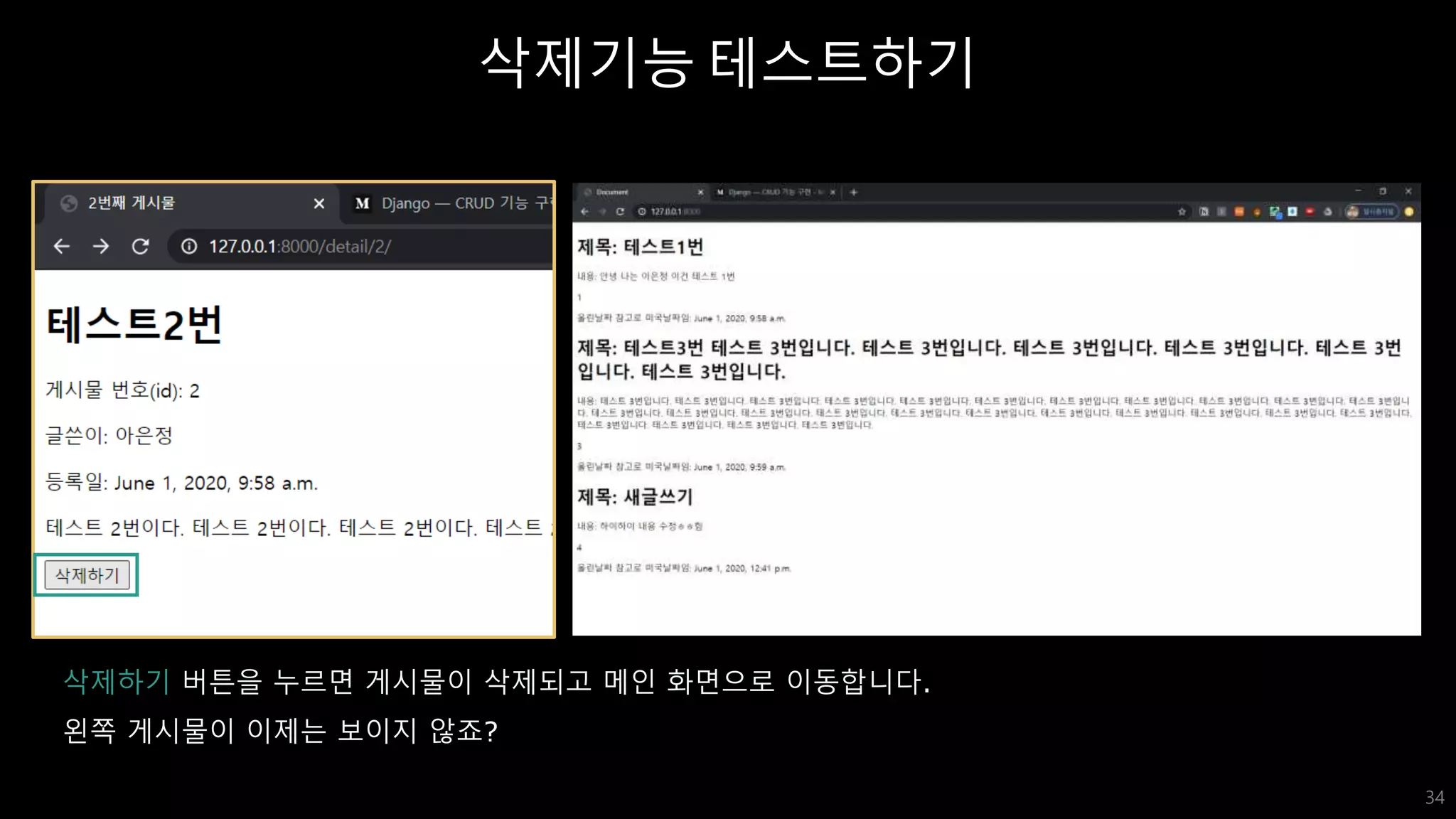The height and width of the screenshot is (819, 1456).
Task: Click the long 제목: 테스트3번 post title
Action: [989, 359]
